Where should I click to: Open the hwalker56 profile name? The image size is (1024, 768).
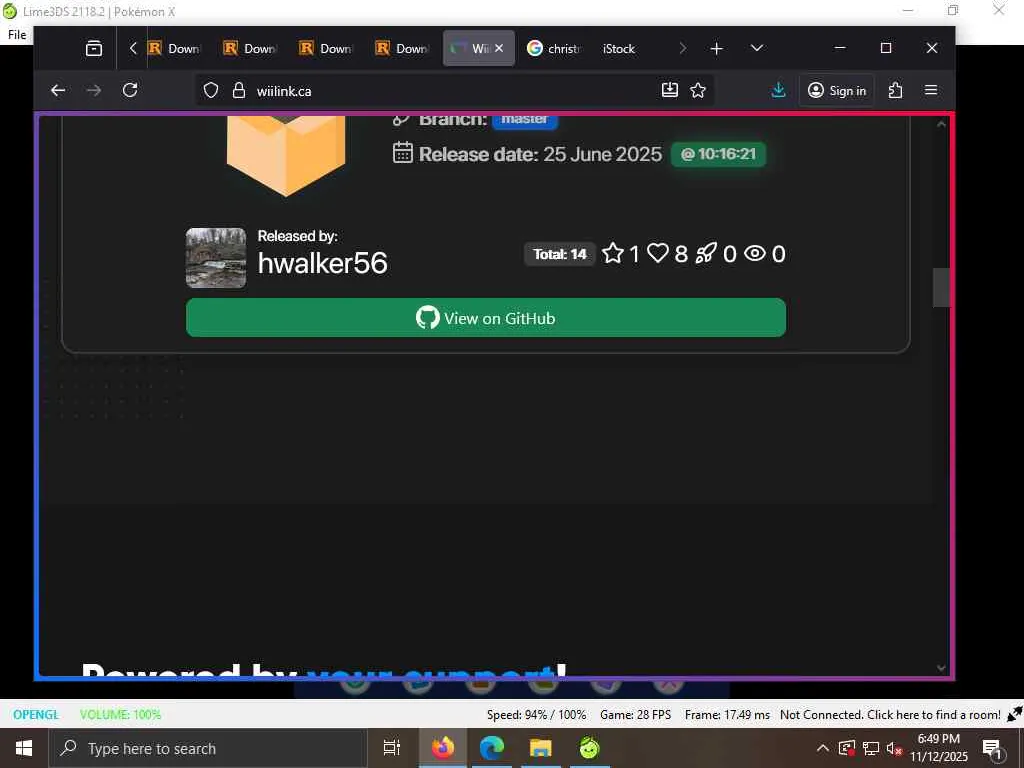323,263
